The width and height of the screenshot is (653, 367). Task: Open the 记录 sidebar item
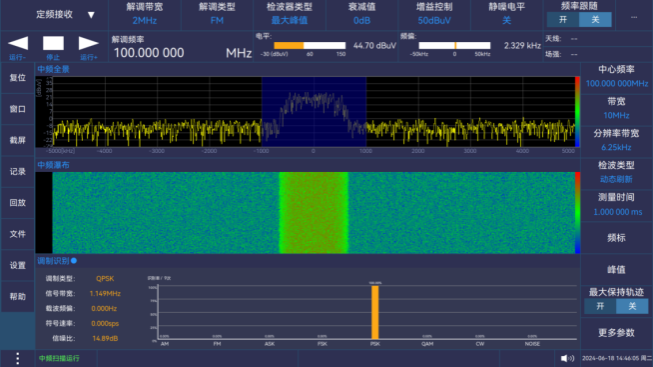pyautogui.click(x=17, y=172)
